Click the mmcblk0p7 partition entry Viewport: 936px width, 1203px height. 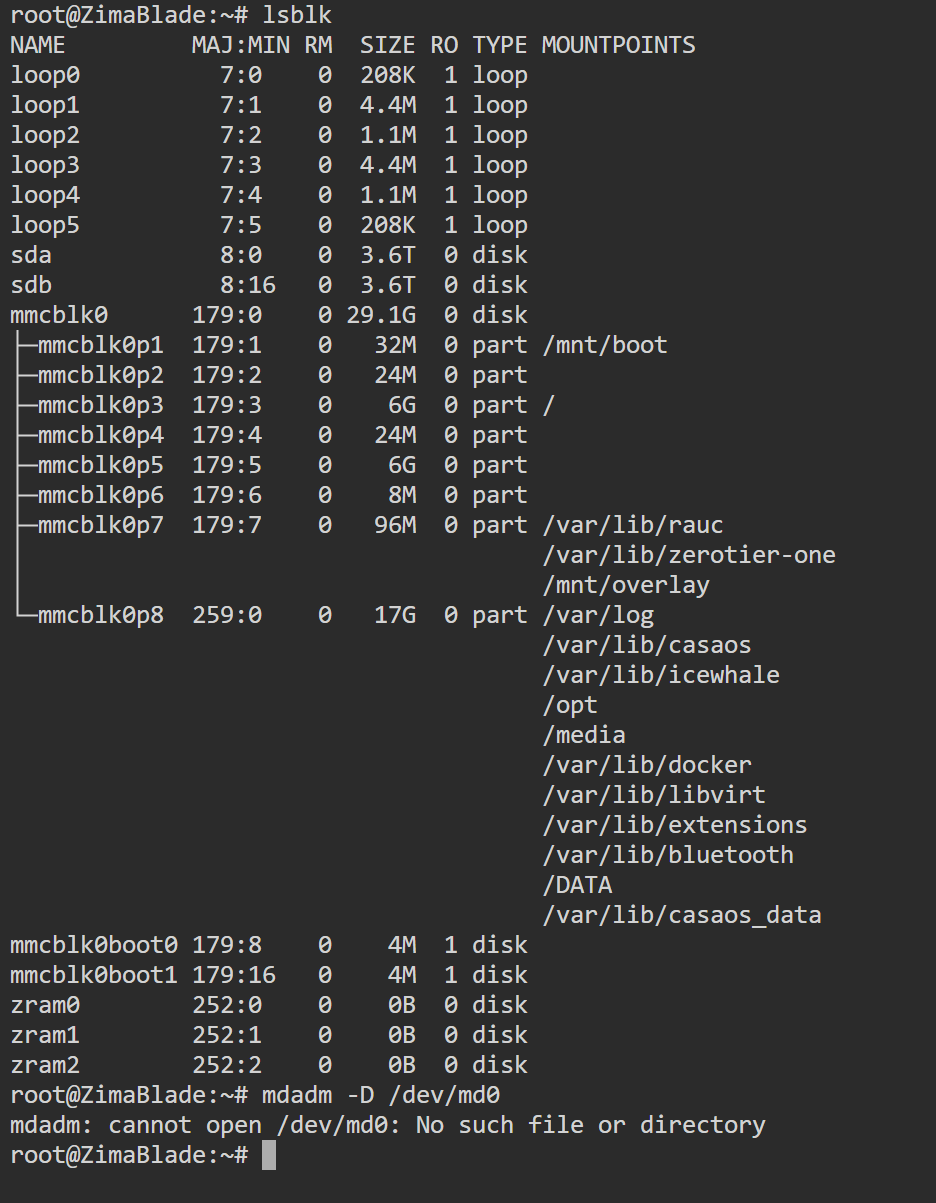100,525
